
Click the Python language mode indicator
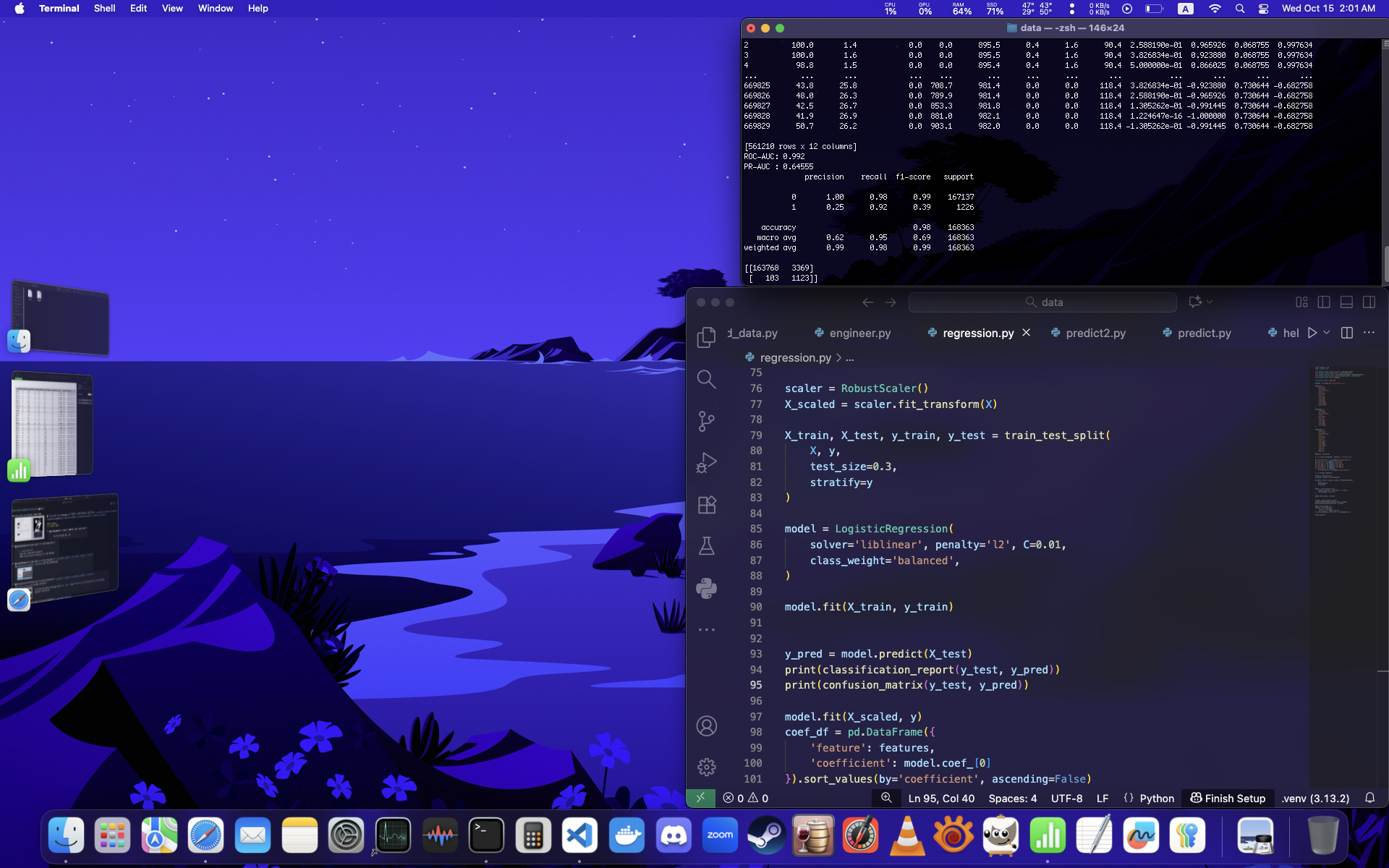click(1156, 798)
